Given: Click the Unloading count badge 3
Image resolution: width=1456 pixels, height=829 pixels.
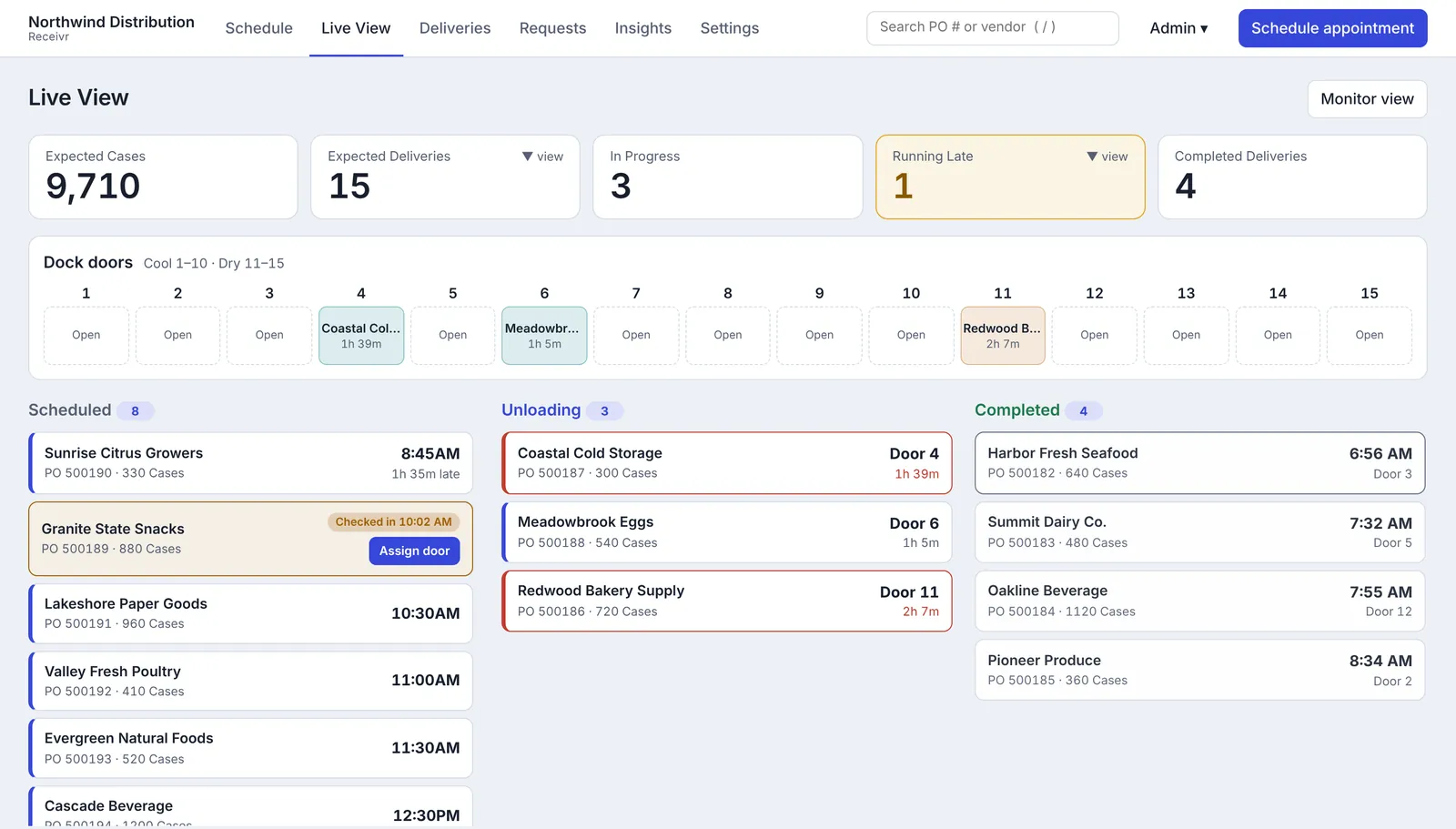Looking at the screenshot, I should click(x=604, y=411).
